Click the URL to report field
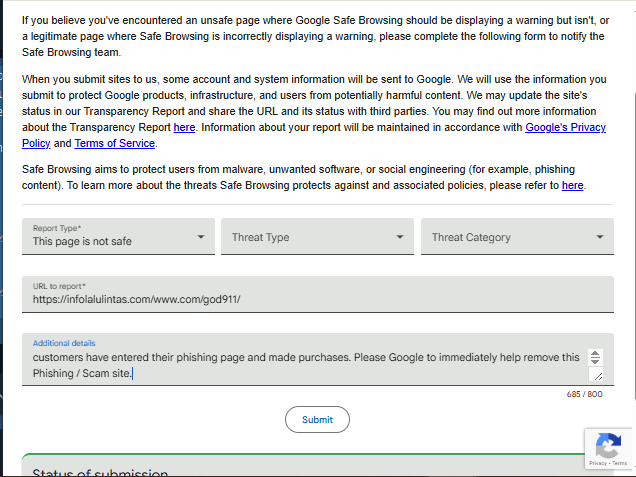Screen dimensions: 636x477 pos(318,294)
